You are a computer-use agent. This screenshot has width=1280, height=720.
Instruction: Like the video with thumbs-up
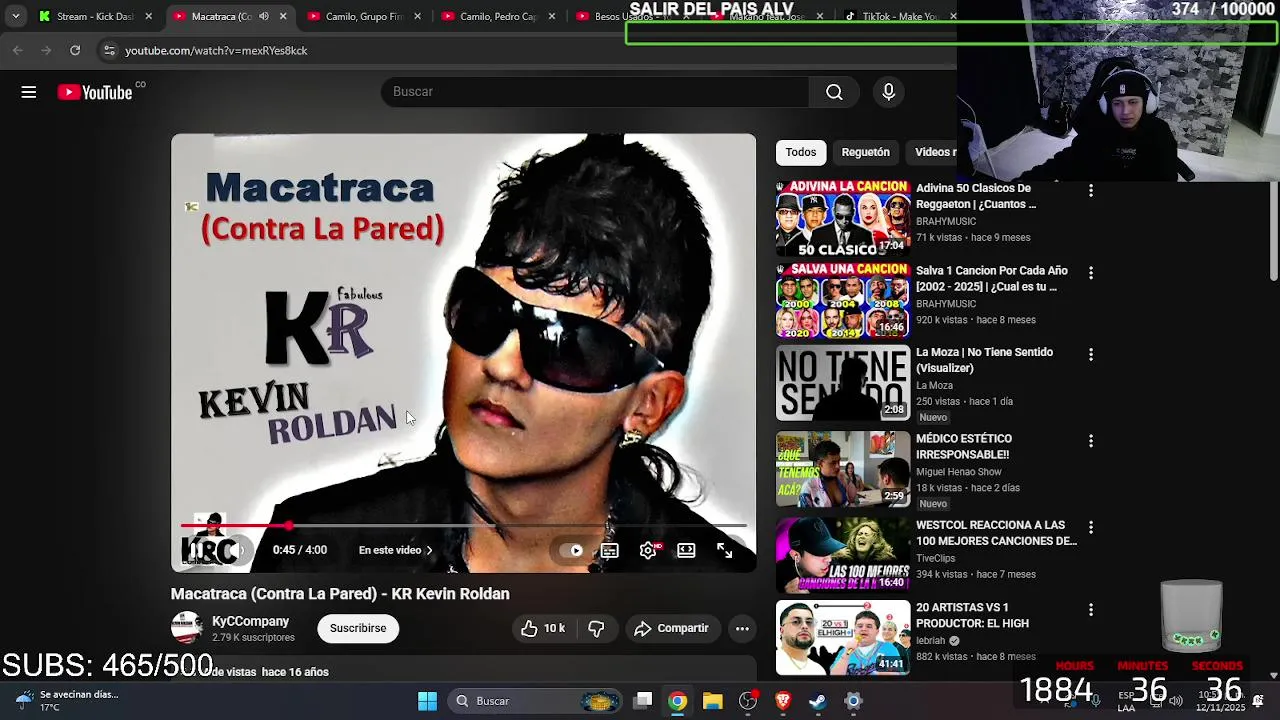[x=542, y=628]
